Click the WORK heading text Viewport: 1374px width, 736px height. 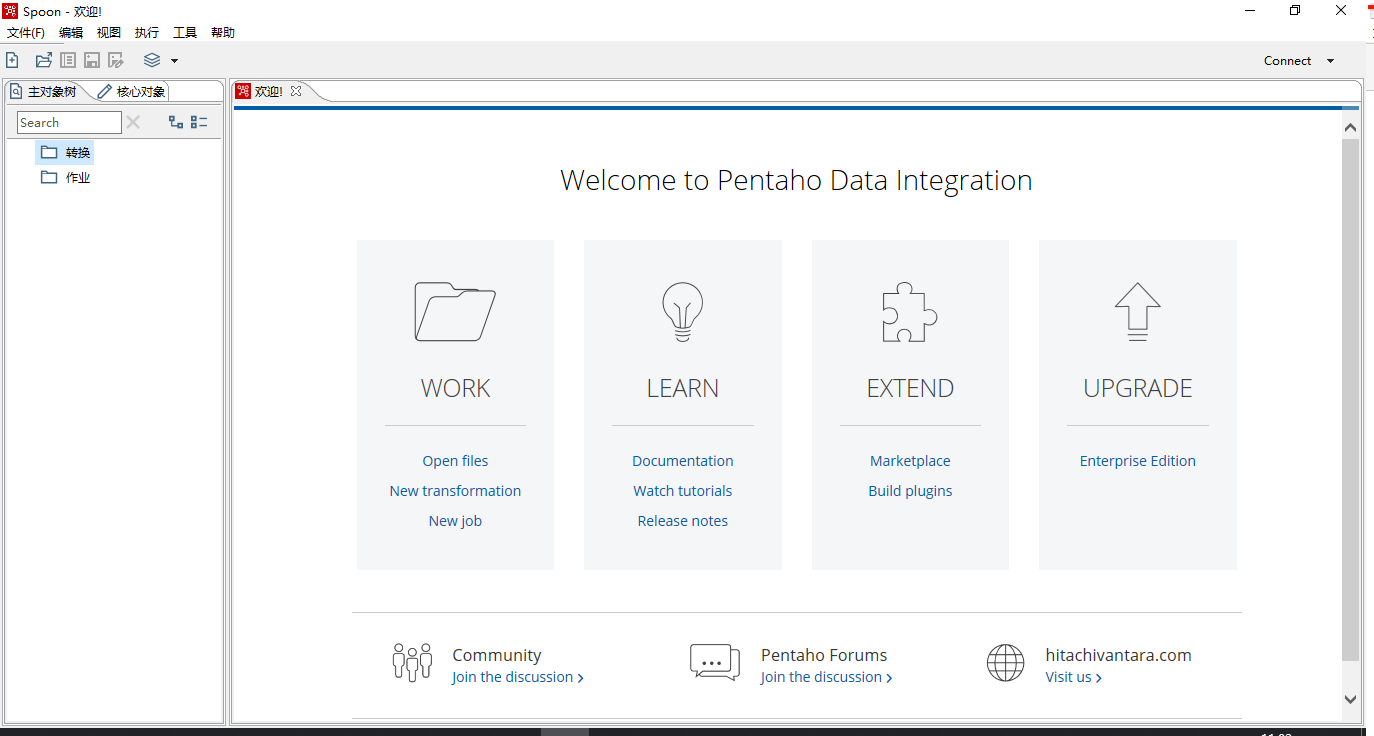click(455, 388)
